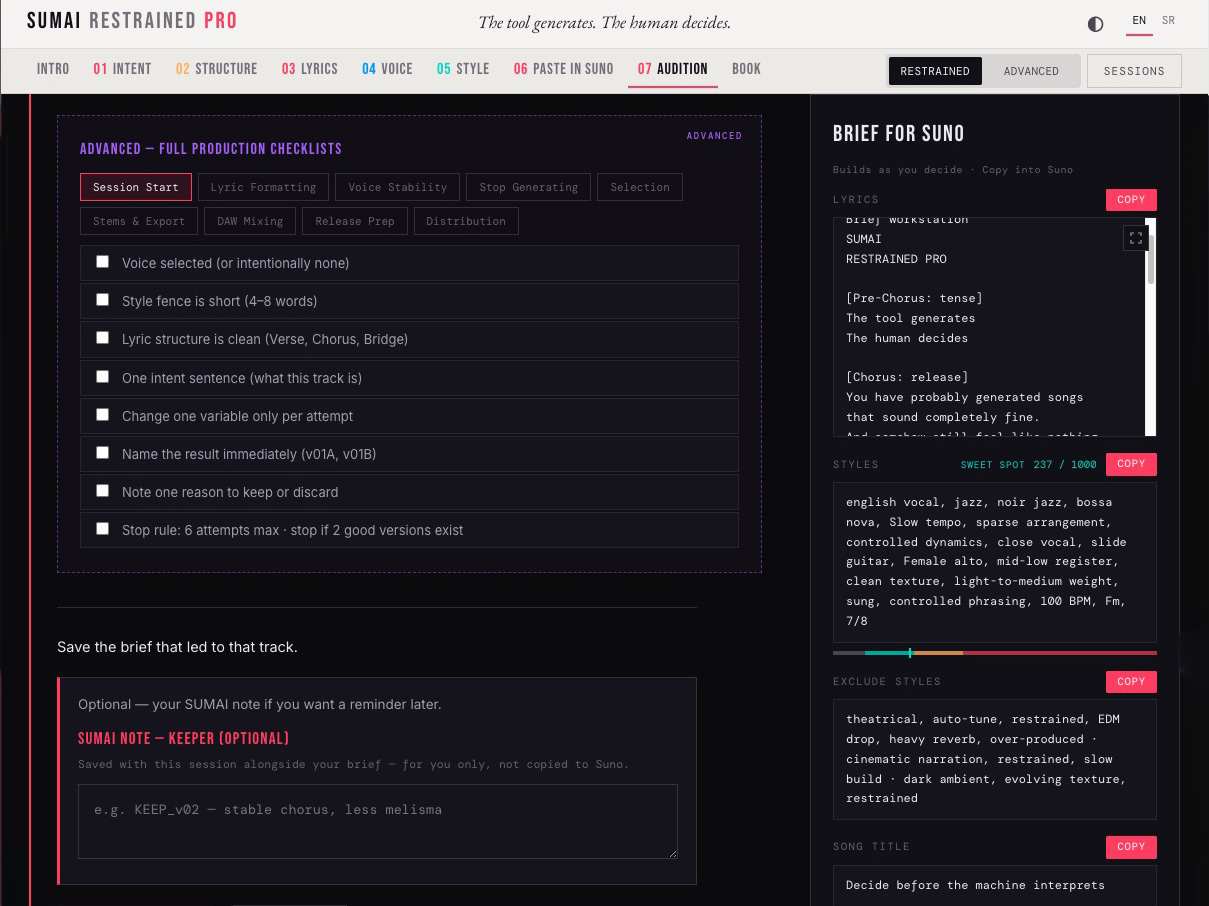Go to the 01 INTENT tab
The width and height of the screenshot is (1209, 906).
tap(122, 69)
